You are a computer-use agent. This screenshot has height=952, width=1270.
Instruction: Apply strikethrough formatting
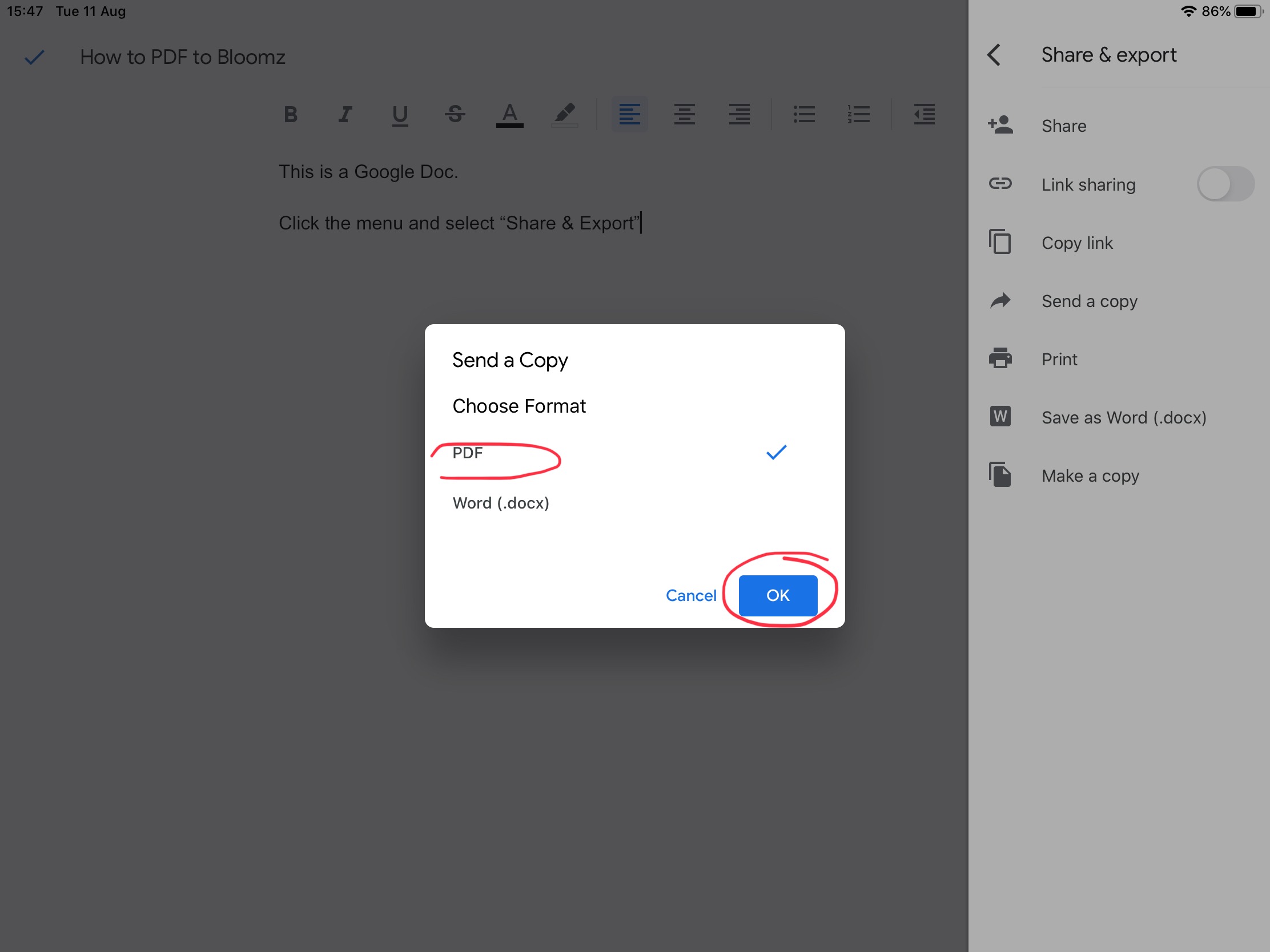455,114
